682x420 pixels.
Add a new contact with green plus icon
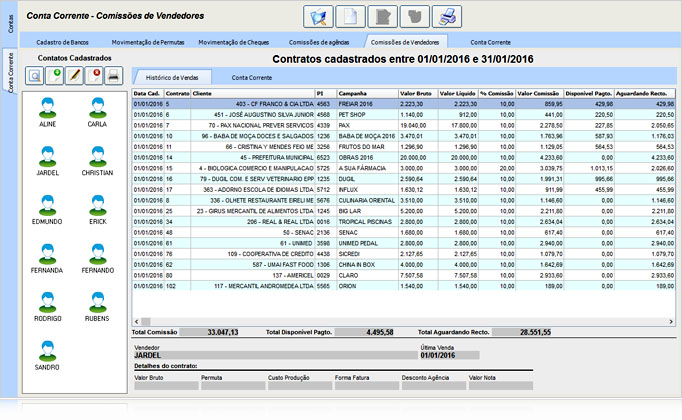coord(55,76)
